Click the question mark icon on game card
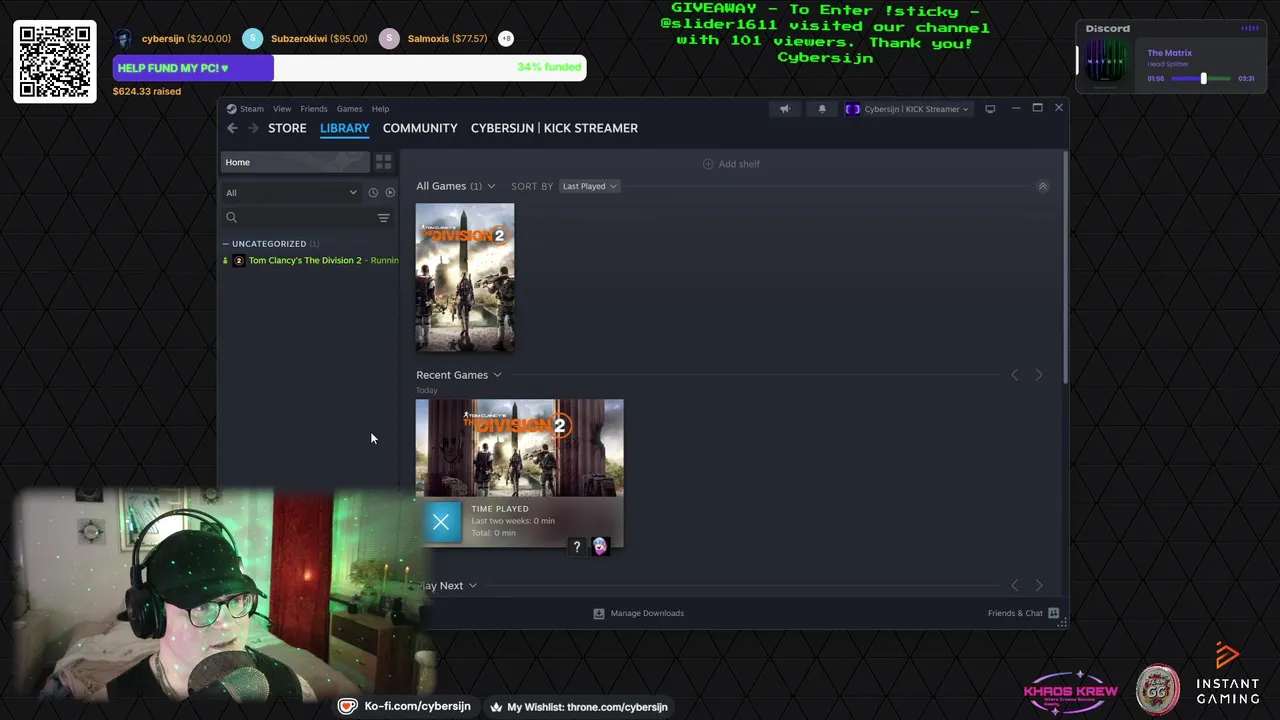Viewport: 1280px width, 720px height. [x=577, y=546]
